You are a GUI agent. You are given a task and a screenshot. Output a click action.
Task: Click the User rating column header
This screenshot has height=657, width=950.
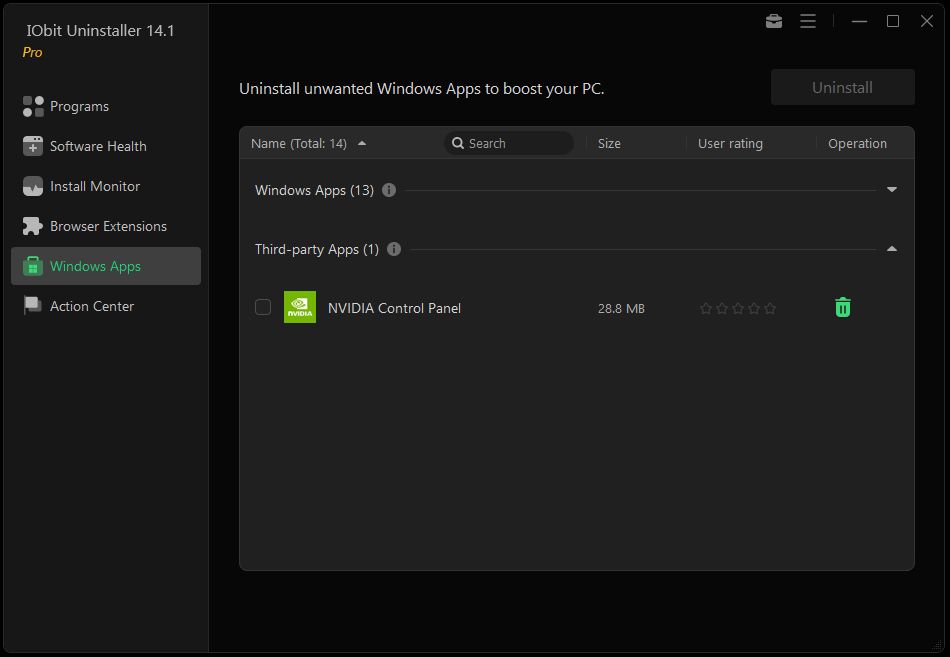tap(730, 144)
